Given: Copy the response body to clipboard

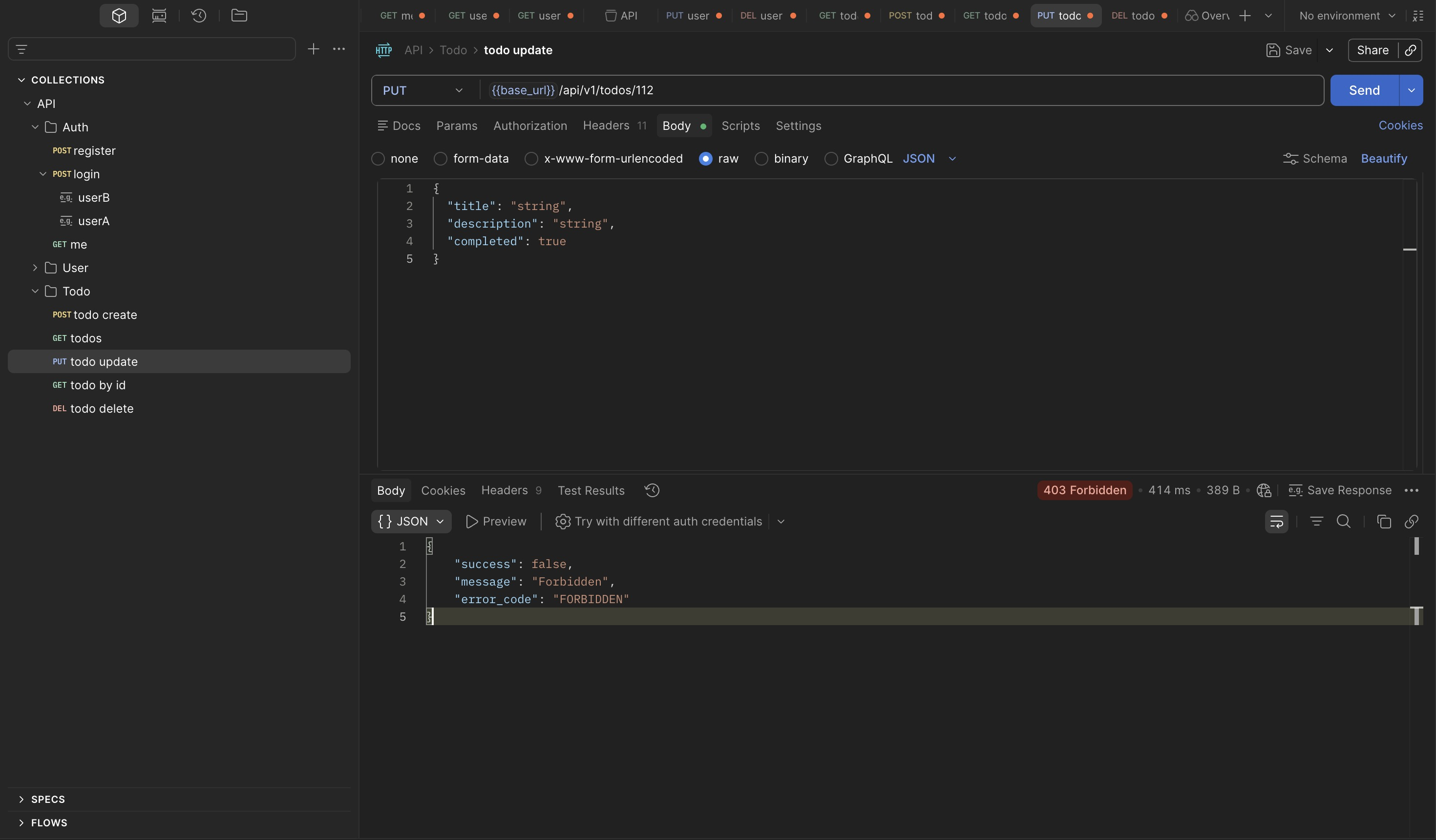Looking at the screenshot, I should click(x=1384, y=522).
